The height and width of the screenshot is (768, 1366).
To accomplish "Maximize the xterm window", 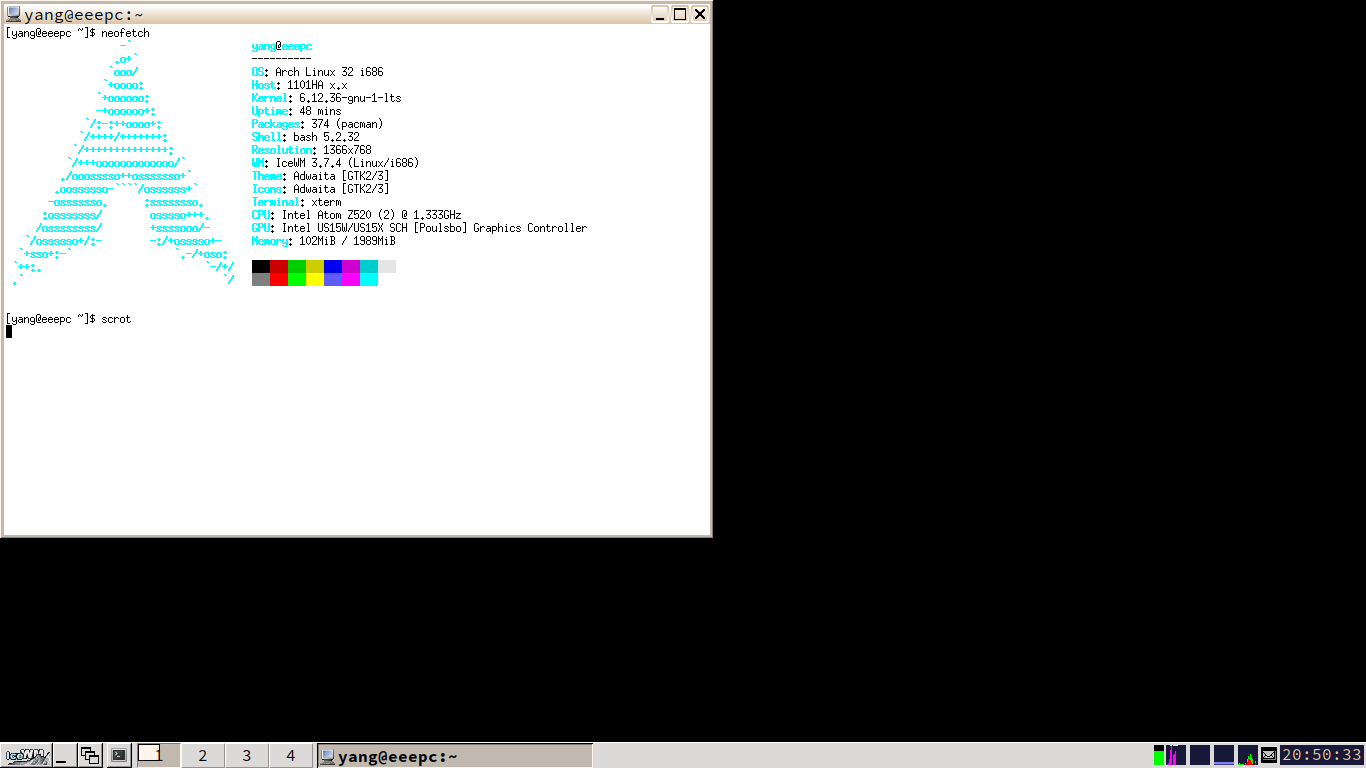I will tap(680, 14).
